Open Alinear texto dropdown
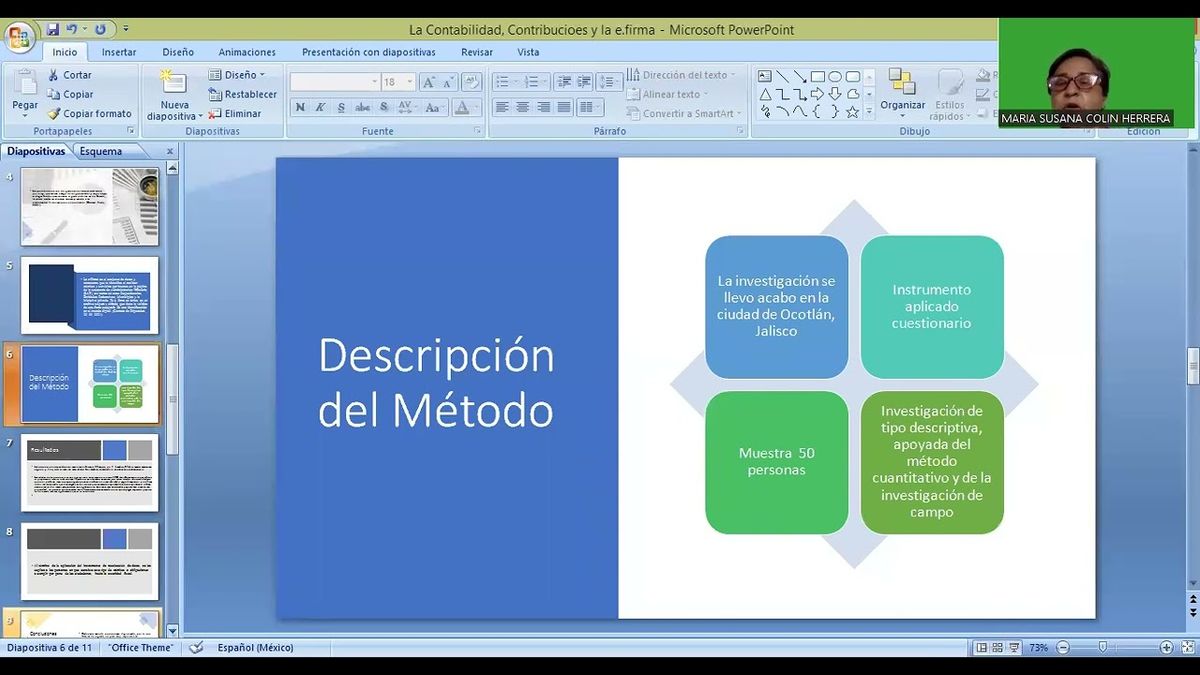The width and height of the screenshot is (1200, 675). [667, 94]
